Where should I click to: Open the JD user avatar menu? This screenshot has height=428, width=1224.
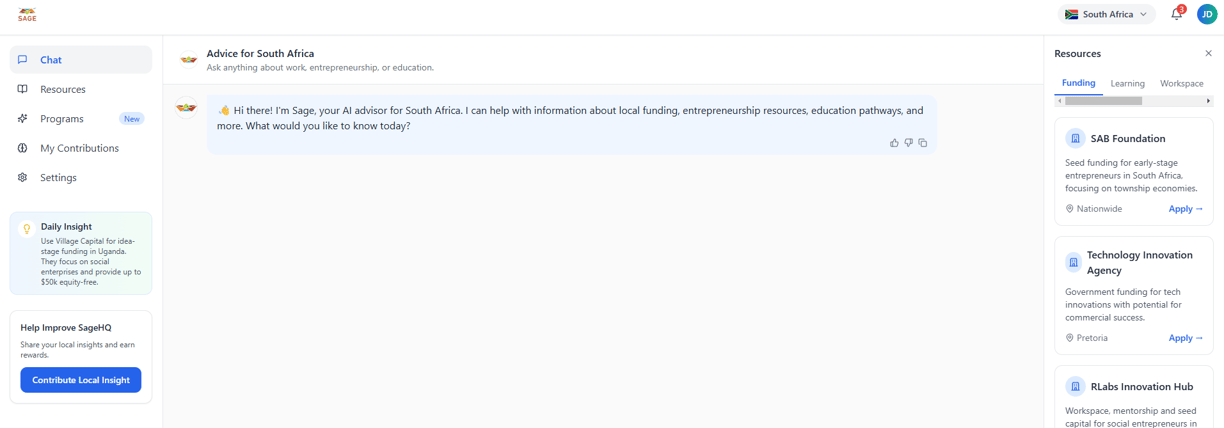(1207, 14)
